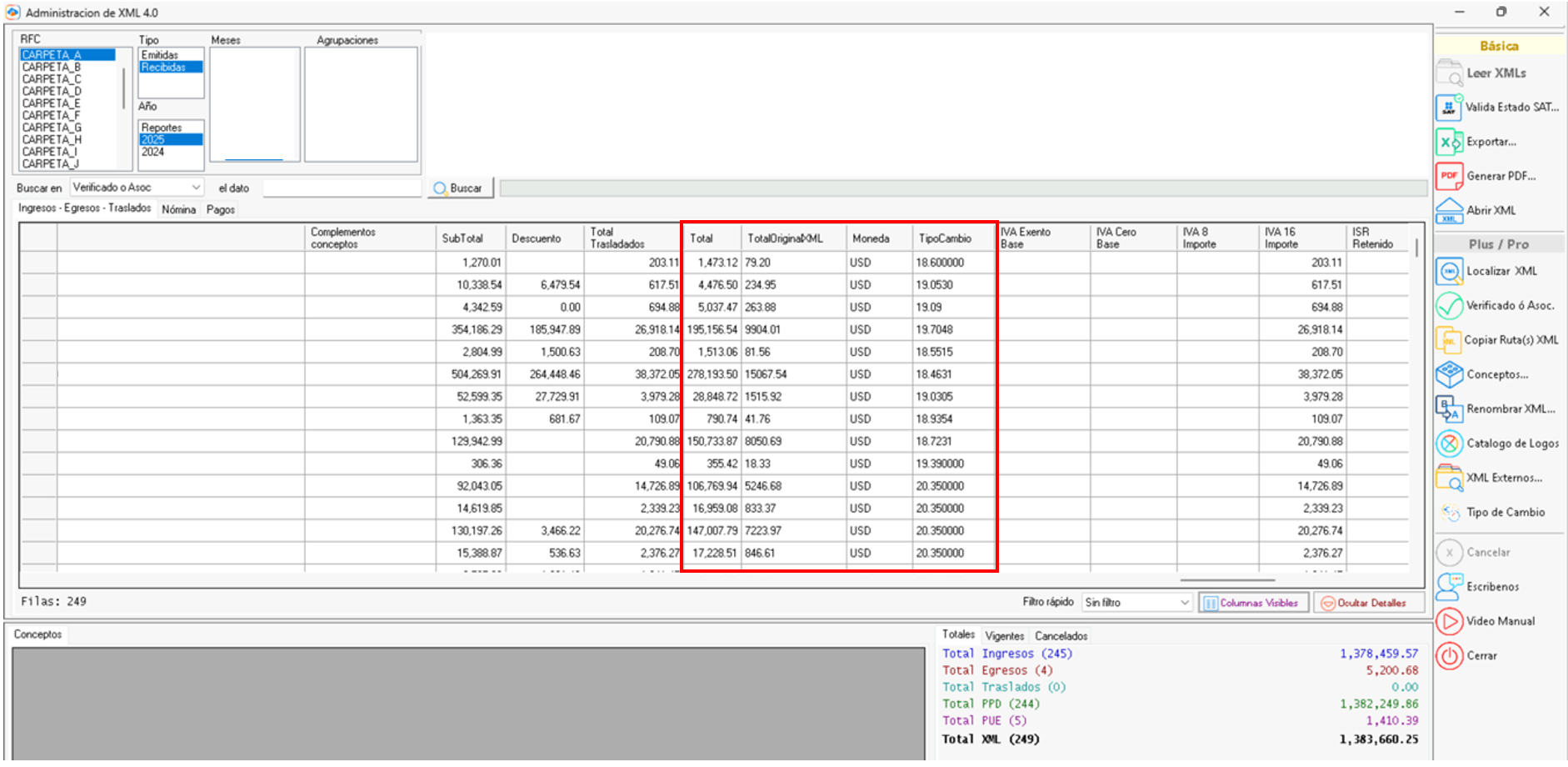Click the Tipo de Cambio icon
1568x767 pixels.
[1450, 513]
